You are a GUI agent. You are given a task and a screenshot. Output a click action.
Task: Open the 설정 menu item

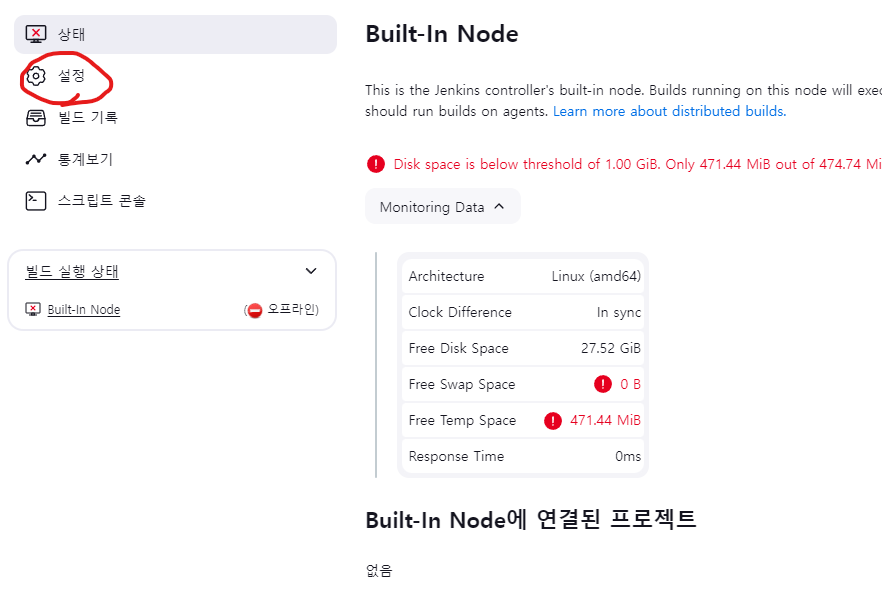(x=175, y=75)
